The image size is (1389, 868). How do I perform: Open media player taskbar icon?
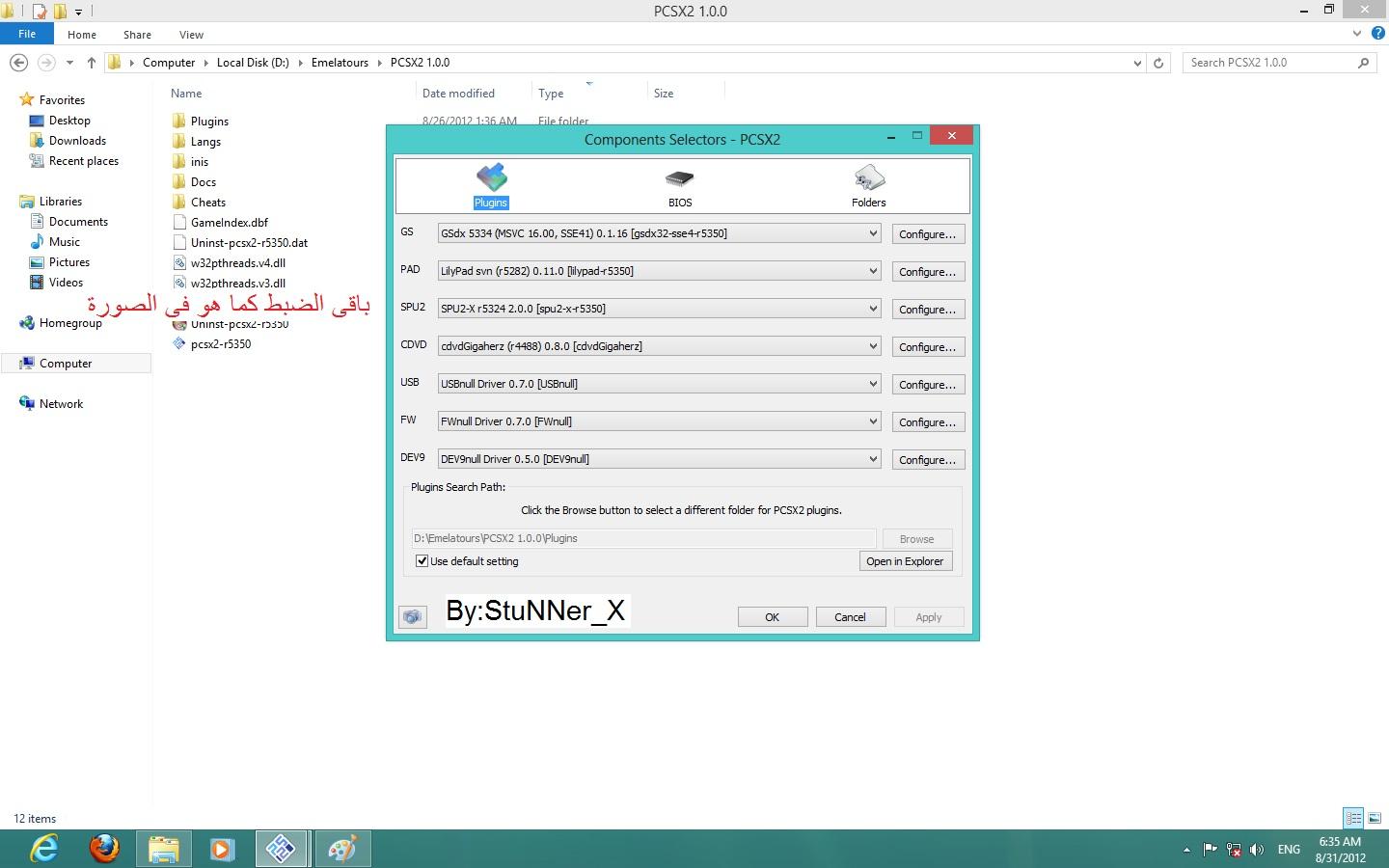coord(222,849)
